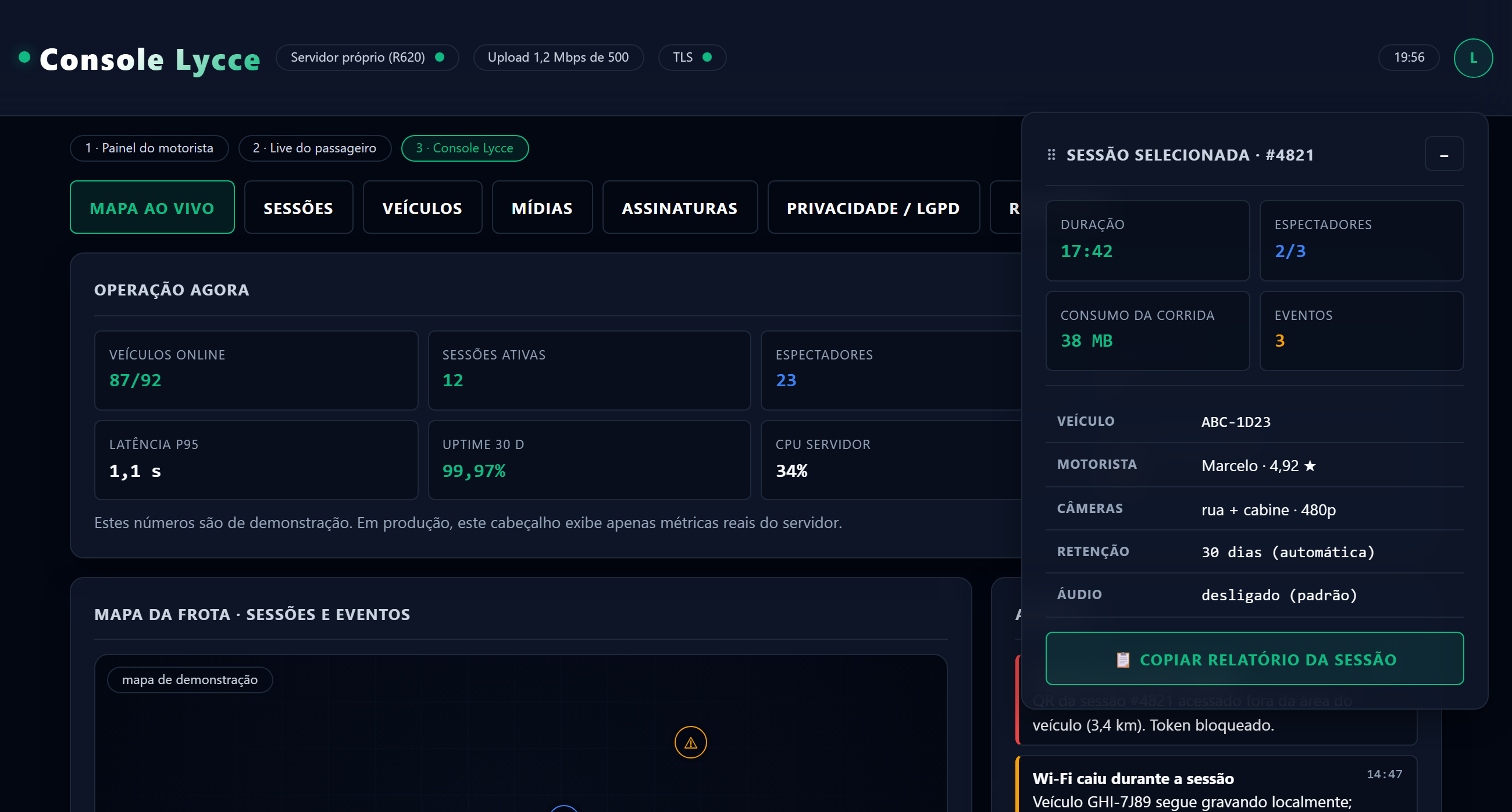
Task: Open the user avatar L
Action: pyautogui.click(x=1472, y=58)
